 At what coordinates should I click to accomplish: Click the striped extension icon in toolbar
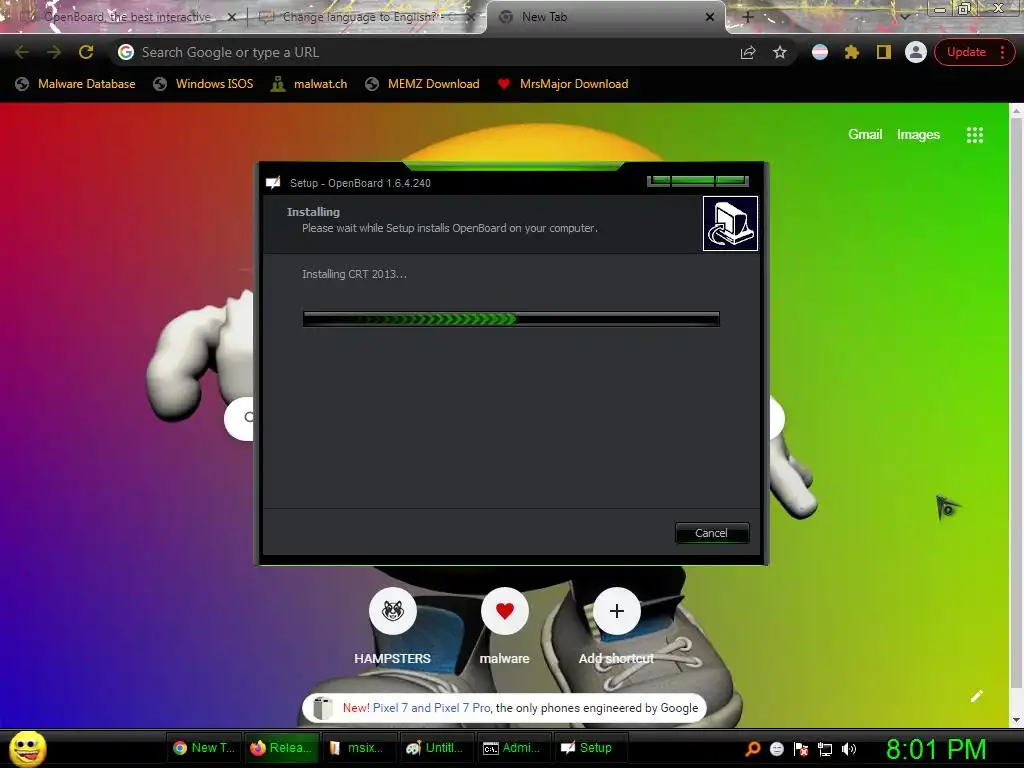point(820,52)
